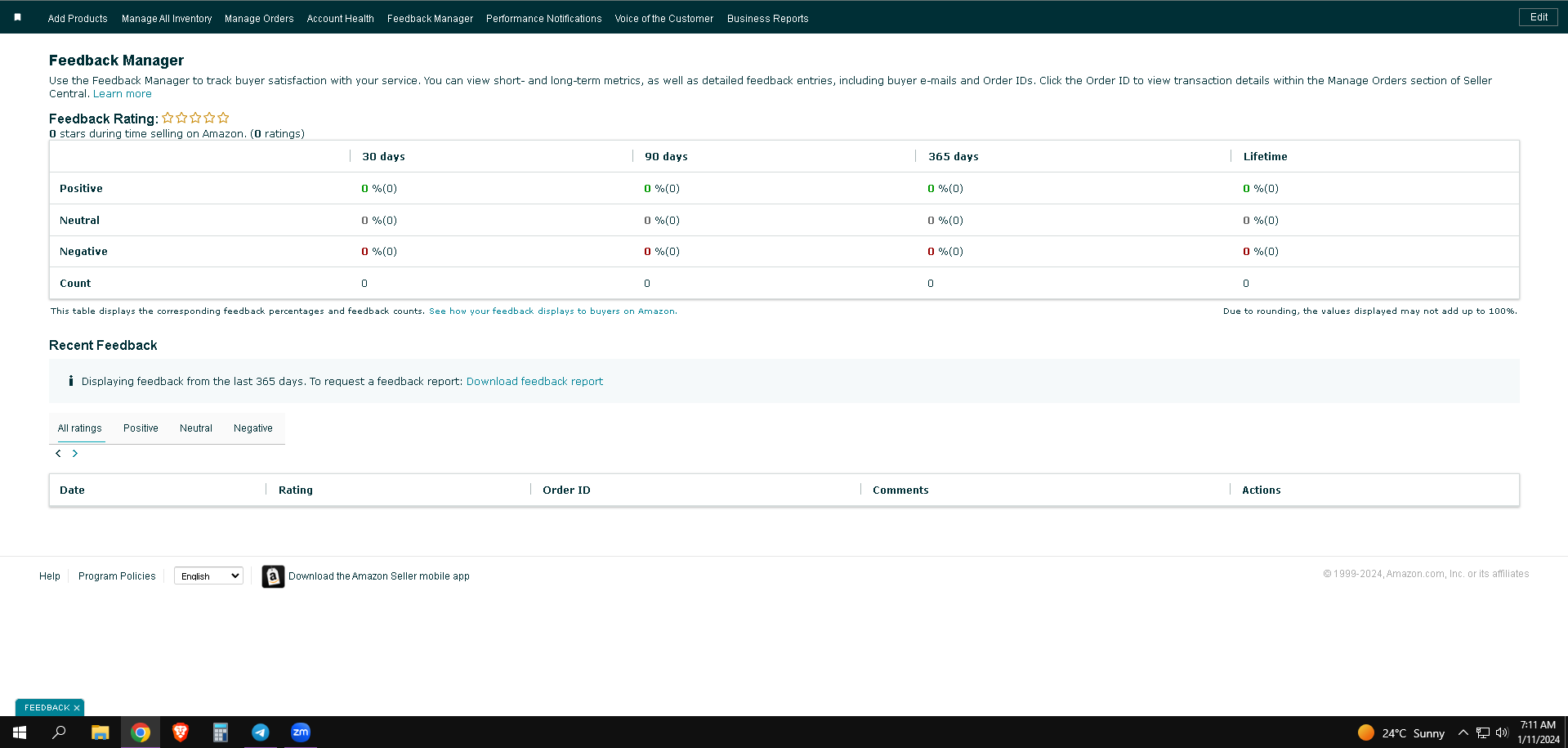Click the Comments column header
1568x748 pixels.
pos(900,490)
